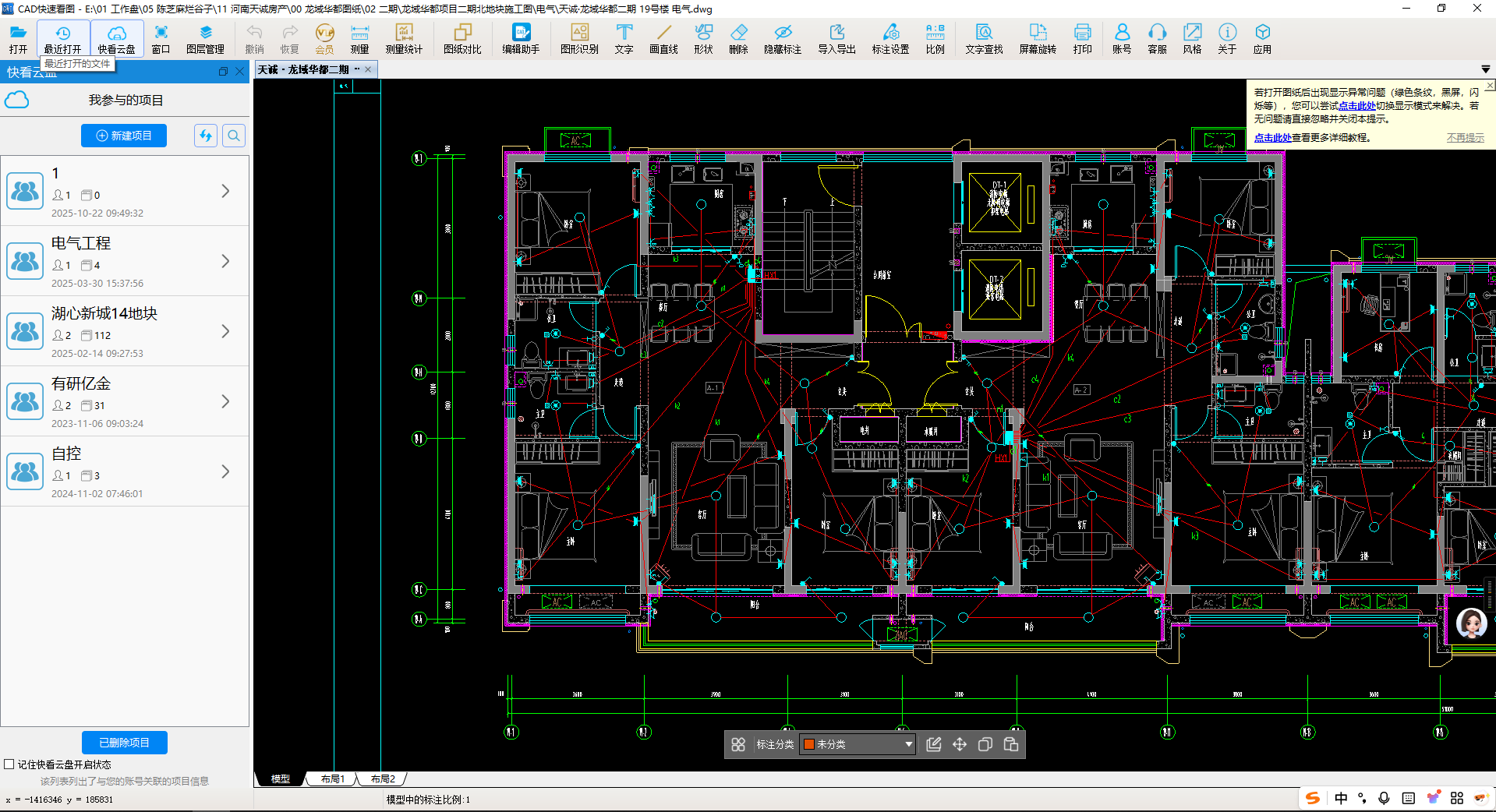
Task: Click the 文字查找 text search icon
Action: pyautogui.click(x=984, y=38)
